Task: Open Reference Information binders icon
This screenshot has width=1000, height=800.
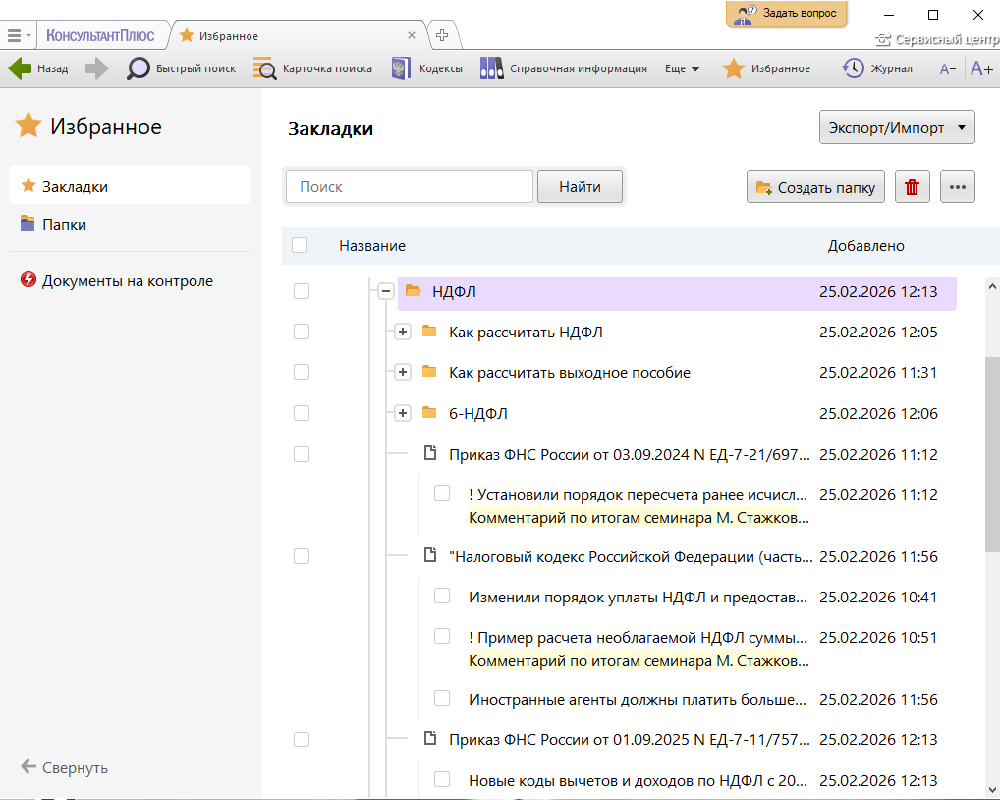Action: coord(491,69)
